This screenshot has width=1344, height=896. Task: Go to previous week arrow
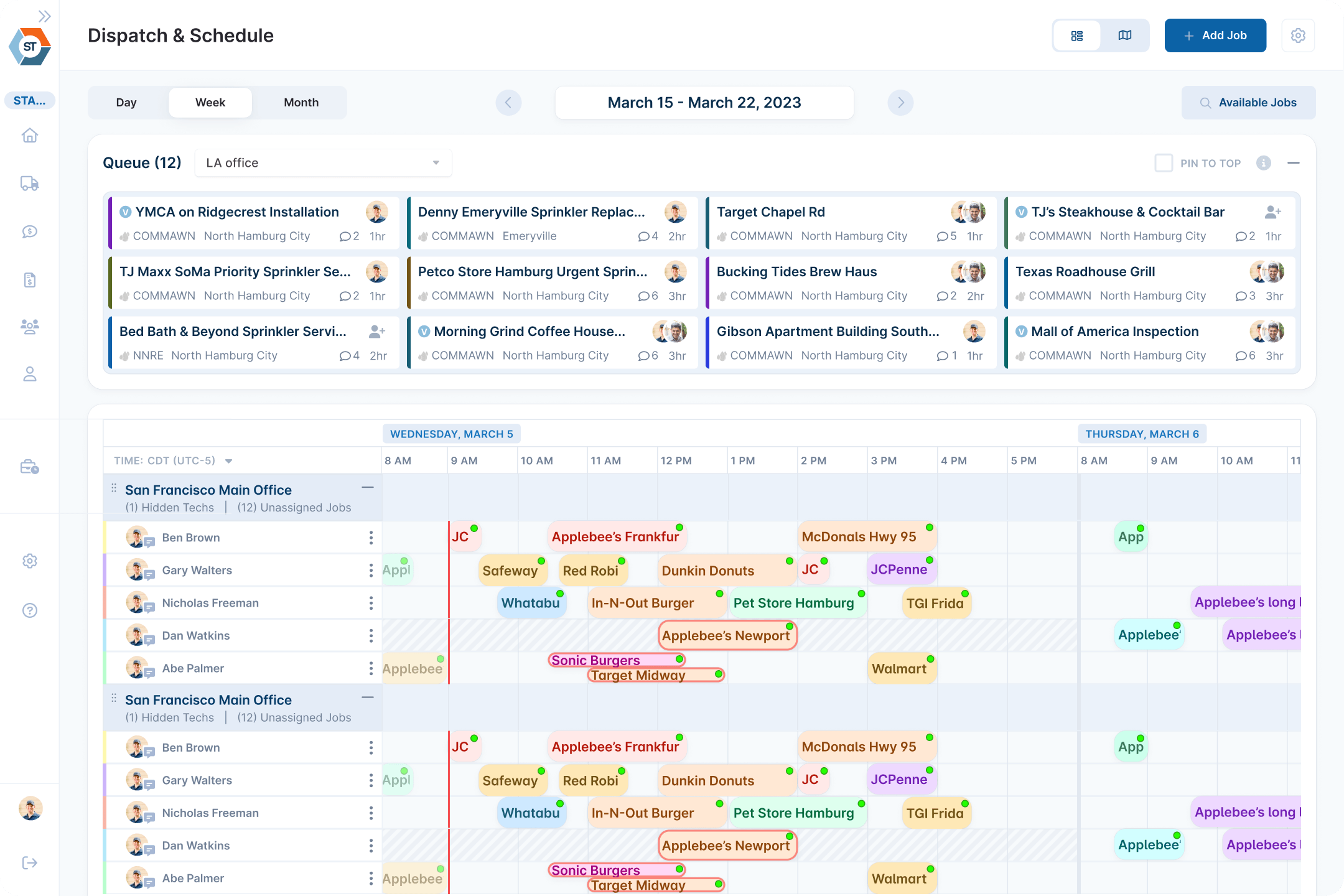click(508, 103)
